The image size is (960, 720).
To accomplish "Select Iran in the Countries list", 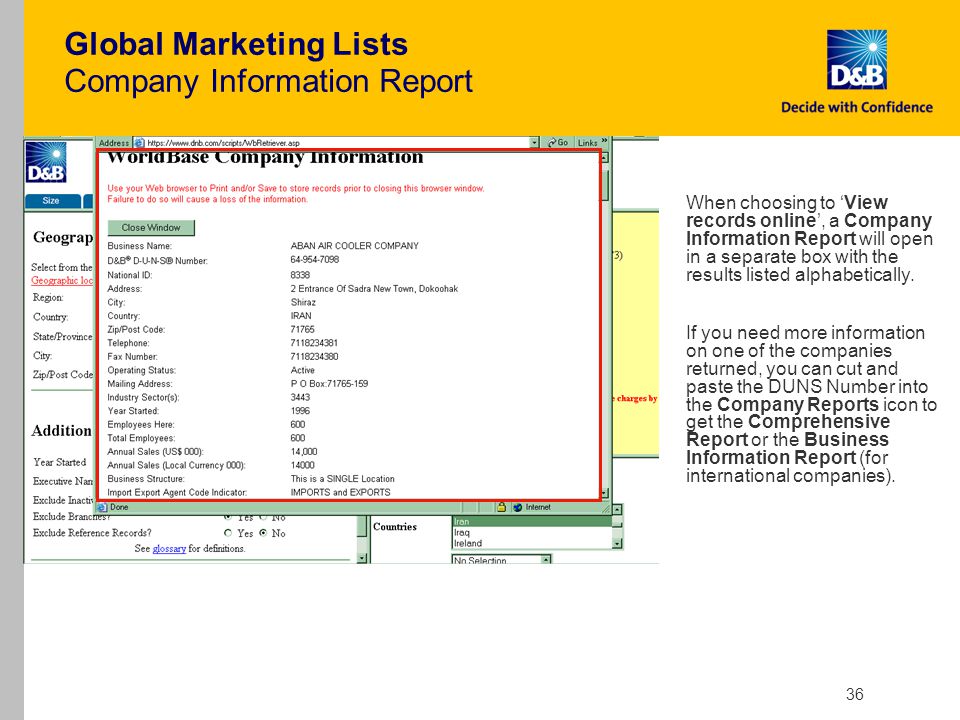I will (531, 522).
